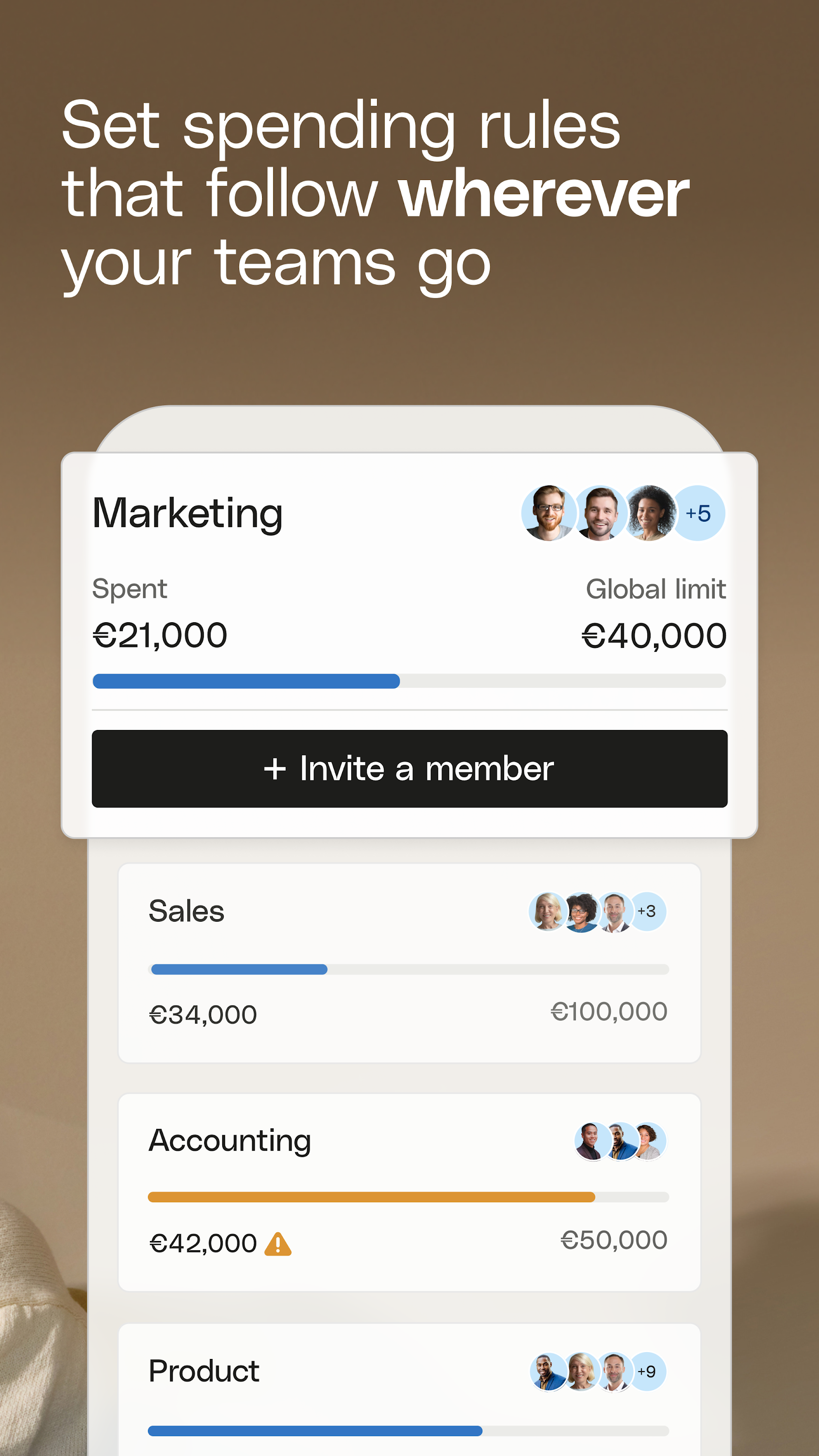This screenshot has width=819, height=1456.
Task: Tap the €40,000 global limit amount
Action: (654, 635)
